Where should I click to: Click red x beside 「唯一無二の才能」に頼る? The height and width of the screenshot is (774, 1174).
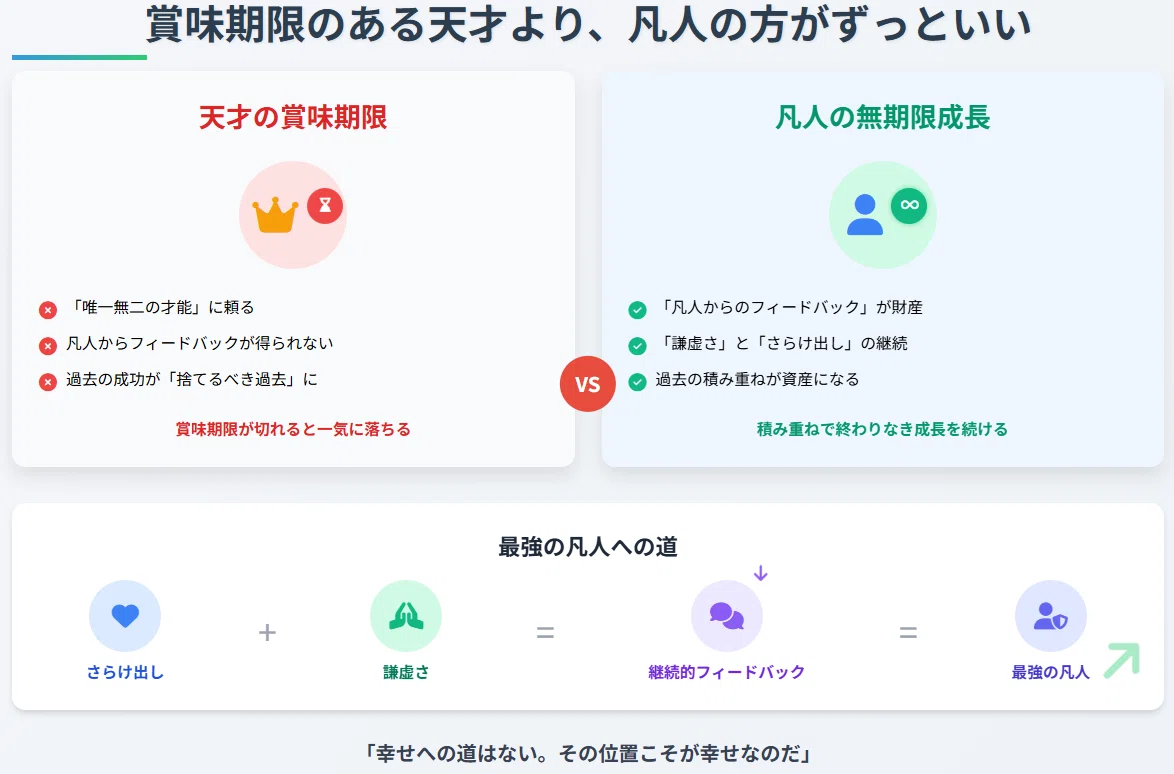48,310
